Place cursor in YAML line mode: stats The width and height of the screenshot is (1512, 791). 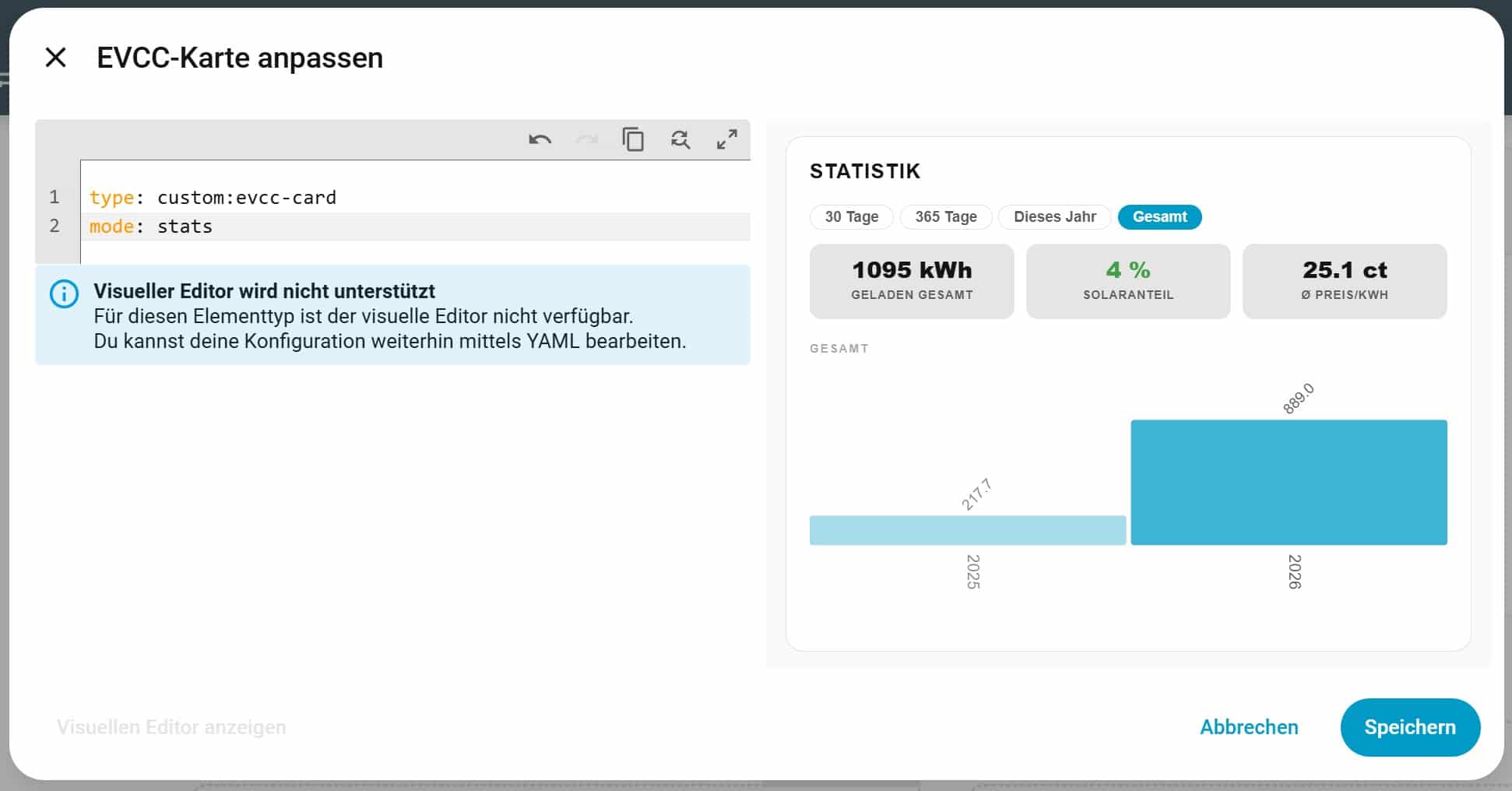tap(416, 227)
